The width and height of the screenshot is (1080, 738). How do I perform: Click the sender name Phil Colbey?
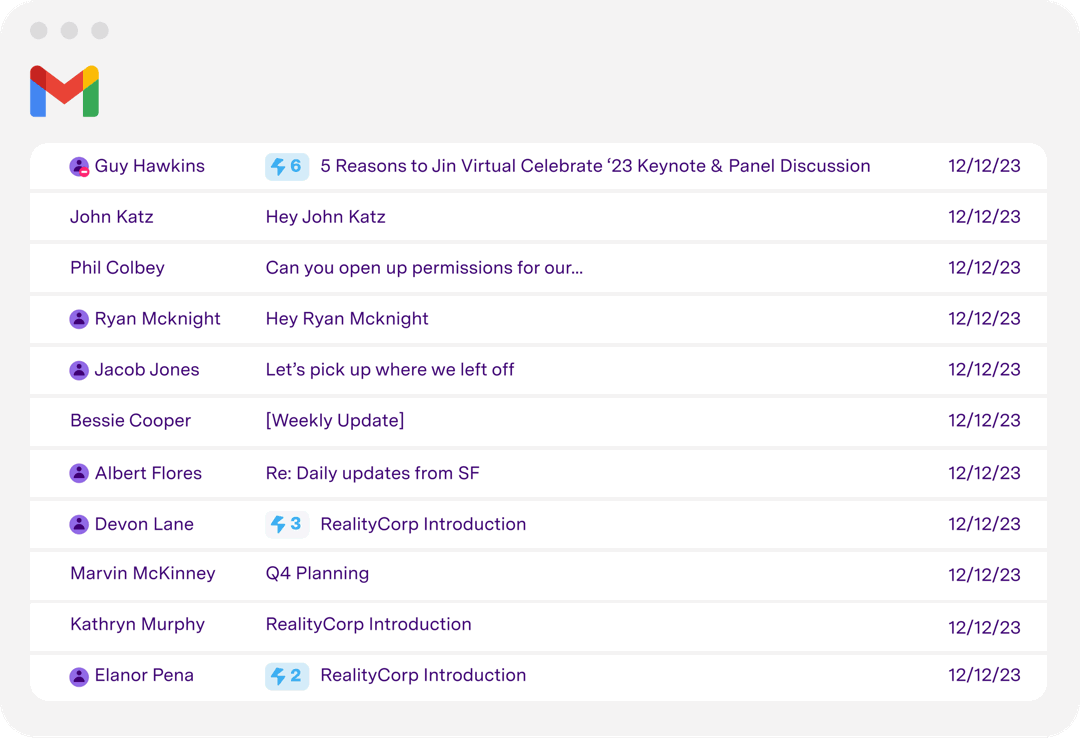coord(117,267)
